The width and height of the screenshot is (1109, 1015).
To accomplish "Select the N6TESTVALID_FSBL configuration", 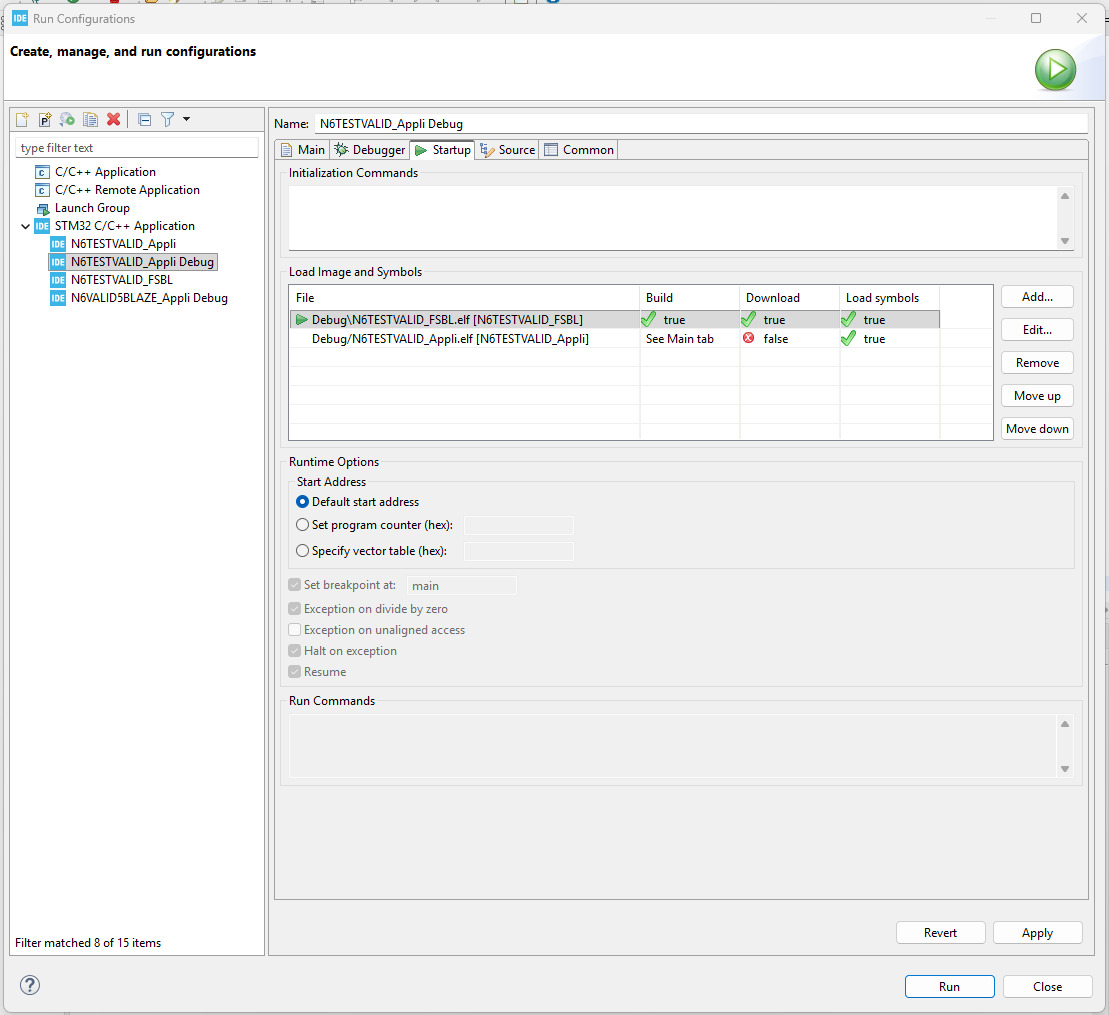I will [122, 280].
